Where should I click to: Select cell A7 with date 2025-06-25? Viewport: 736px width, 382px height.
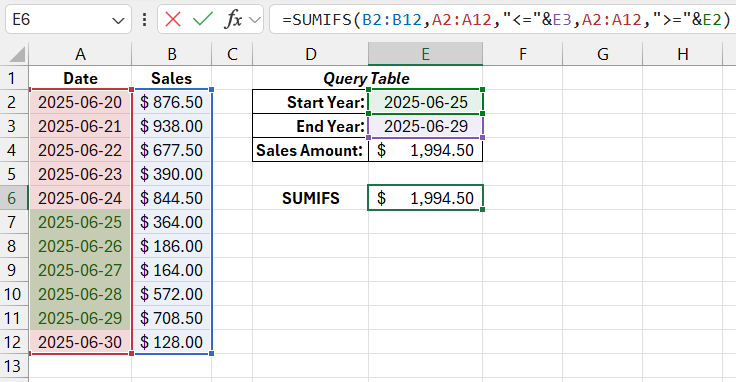[x=80, y=222]
